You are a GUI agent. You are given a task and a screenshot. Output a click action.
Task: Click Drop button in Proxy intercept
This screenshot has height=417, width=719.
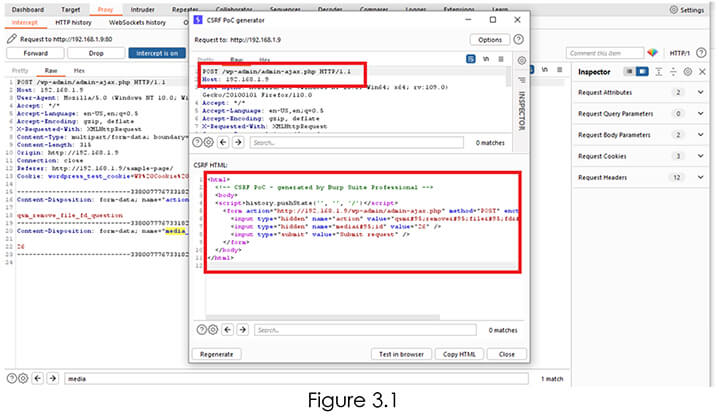tap(96, 53)
